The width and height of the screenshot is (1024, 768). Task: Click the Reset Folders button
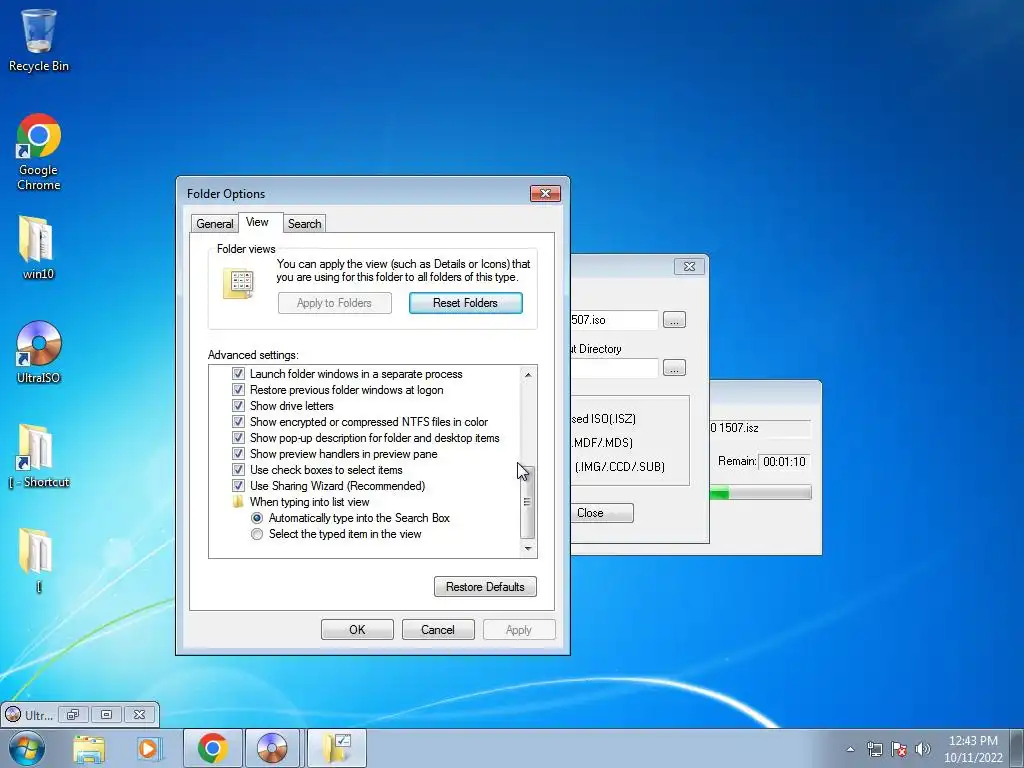click(x=466, y=303)
